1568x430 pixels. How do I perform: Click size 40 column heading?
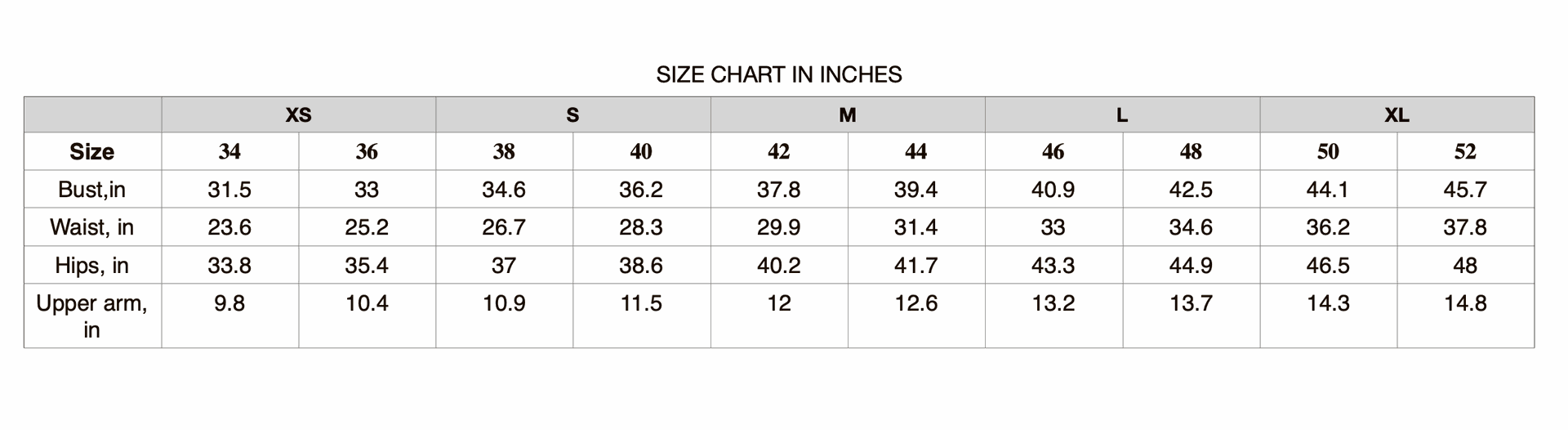641,151
